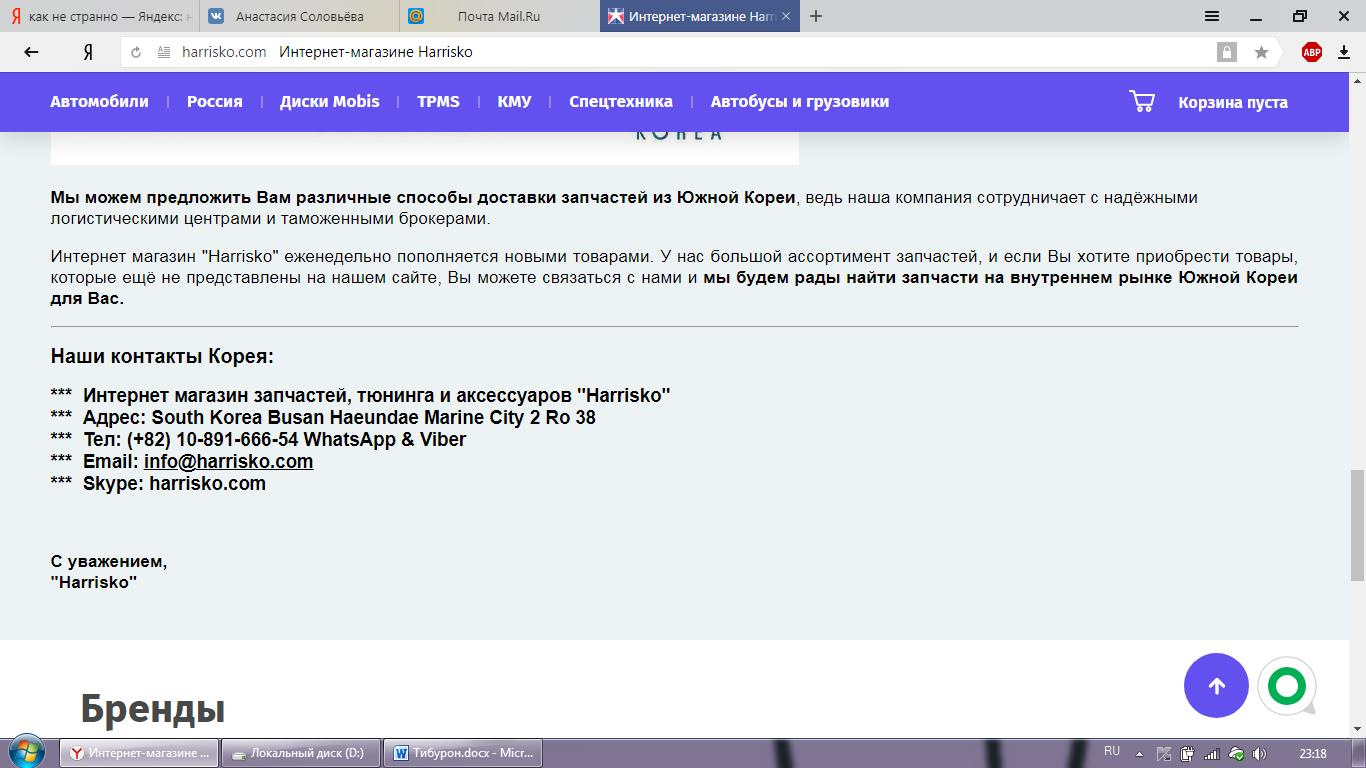Viewport: 1366px width, 768px height.
Task: Click the 'Бренды' section heading
Action: [152, 709]
